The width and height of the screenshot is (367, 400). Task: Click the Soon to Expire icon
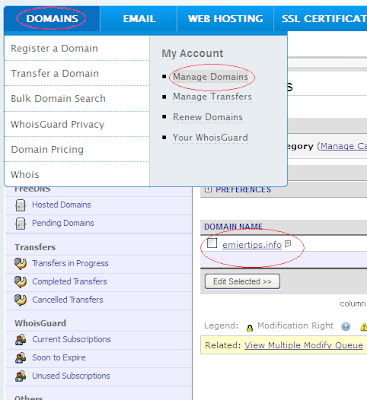click(21, 358)
